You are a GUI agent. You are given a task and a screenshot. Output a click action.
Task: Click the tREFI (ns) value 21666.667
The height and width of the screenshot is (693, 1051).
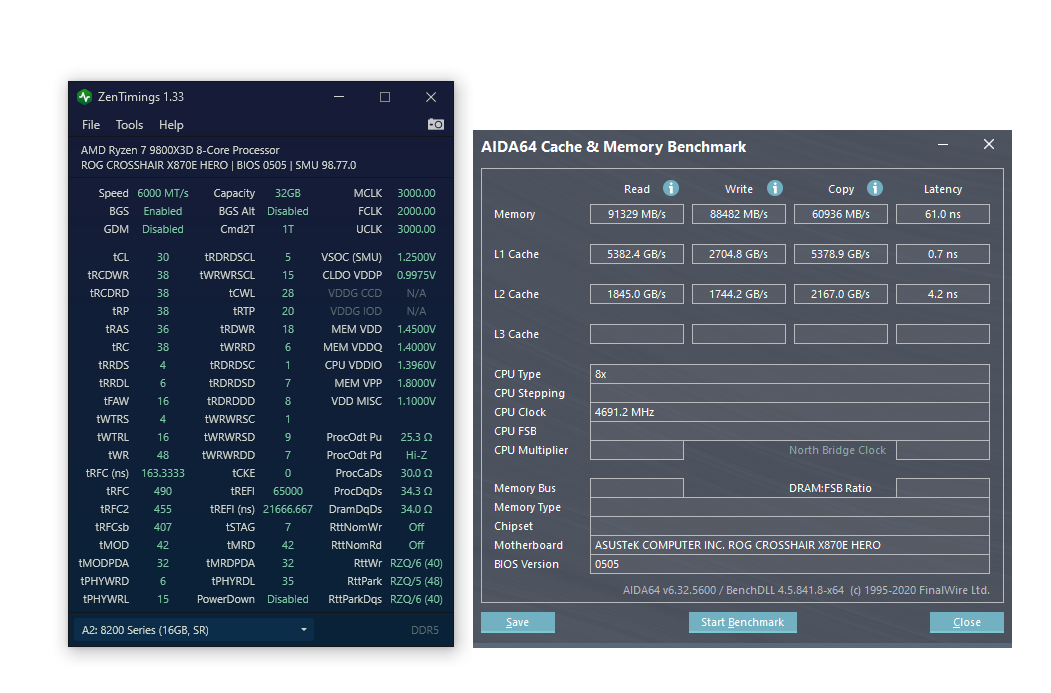coord(288,510)
